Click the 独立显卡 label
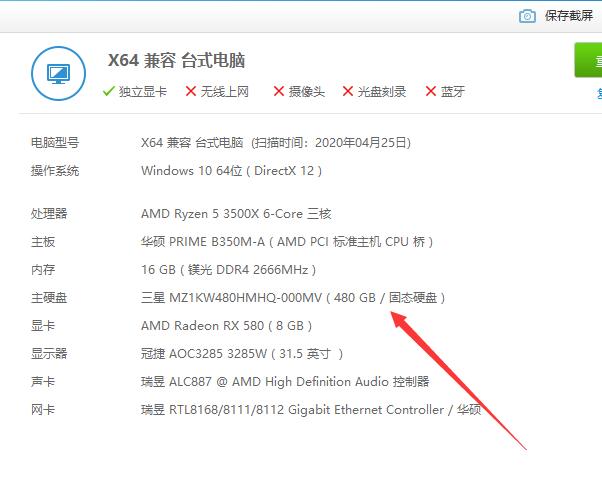 click(x=142, y=92)
